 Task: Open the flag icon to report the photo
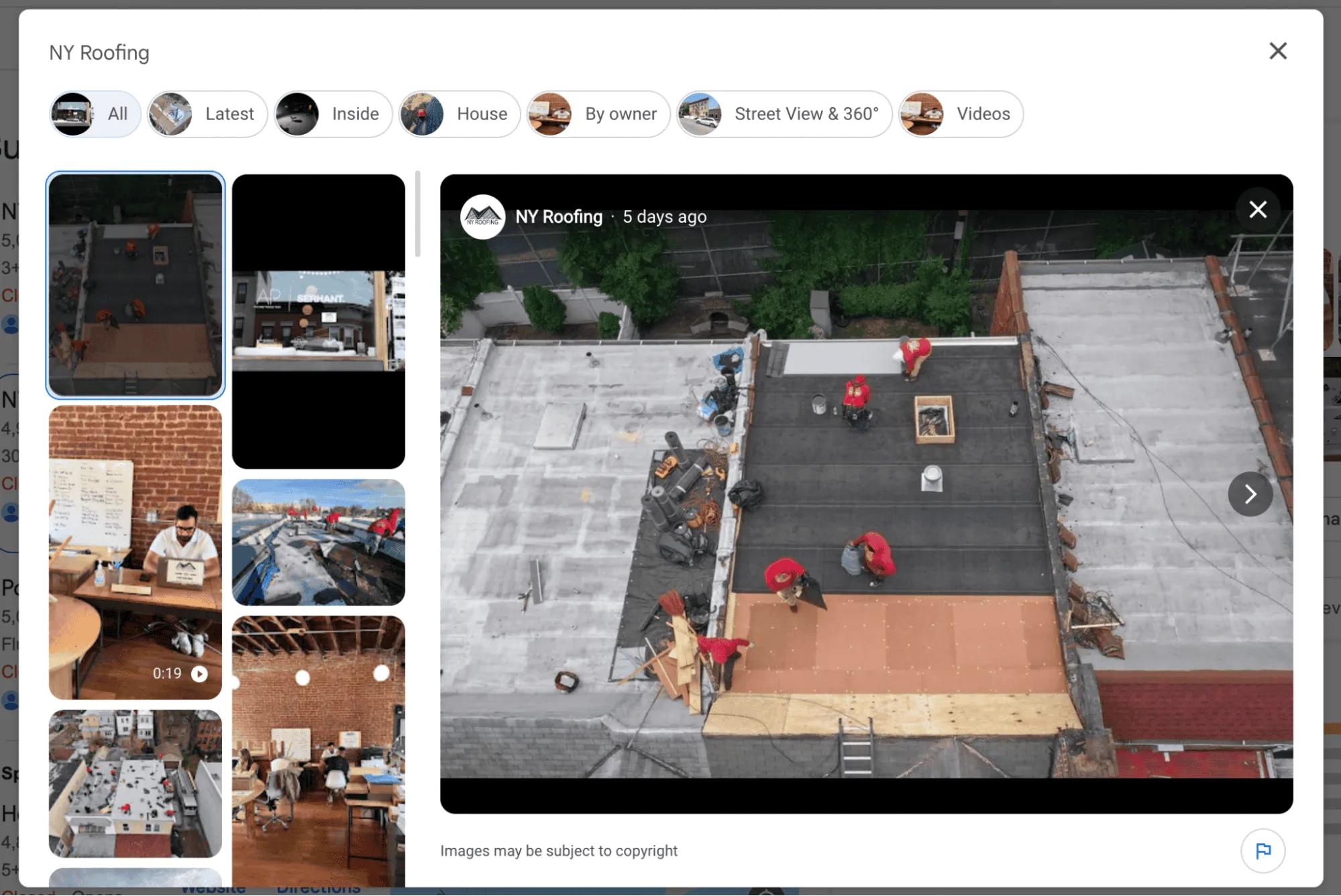click(1264, 850)
